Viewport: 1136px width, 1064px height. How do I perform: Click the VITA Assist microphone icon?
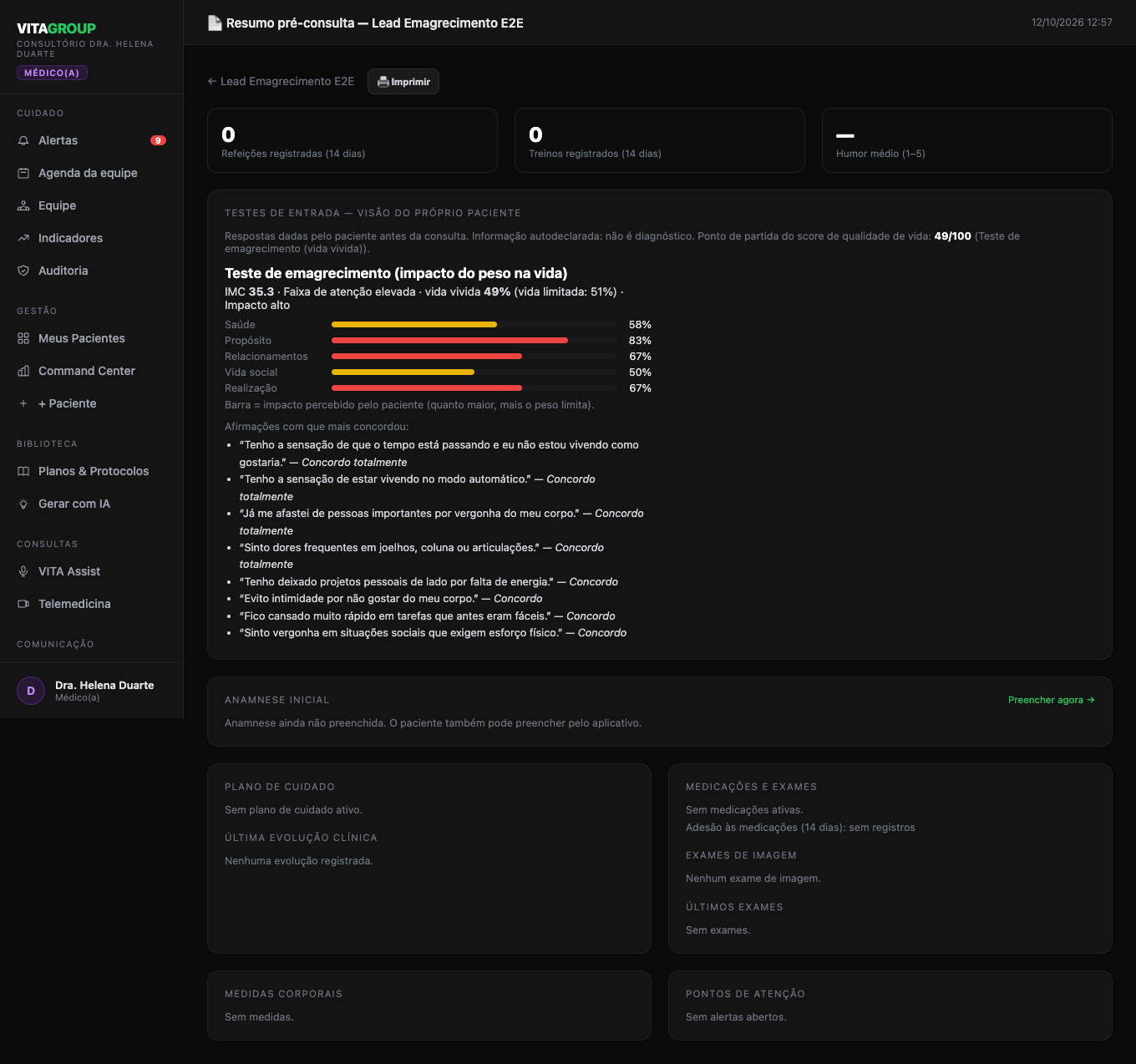click(x=23, y=571)
